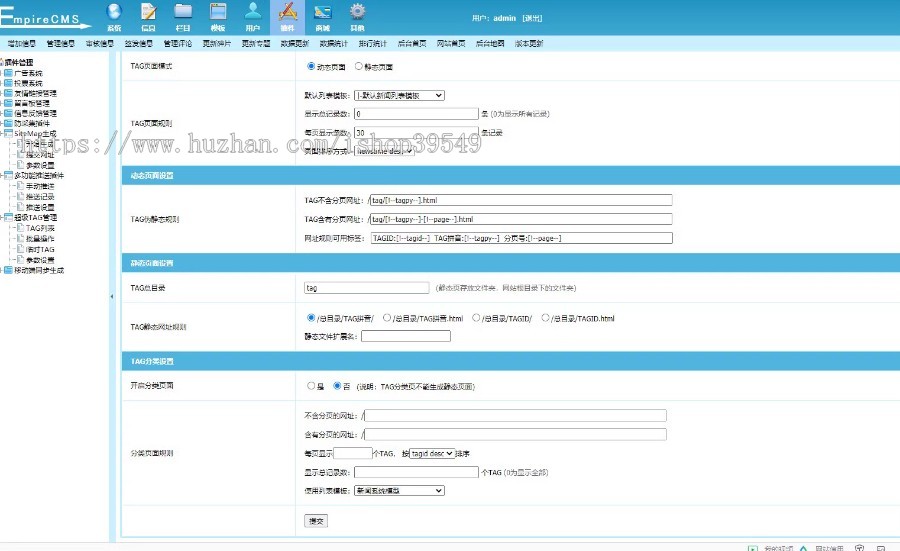Screen dimensions: 900x551
Task: Collapse the 多功能推送插件 tree node
Action: coord(2,176)
